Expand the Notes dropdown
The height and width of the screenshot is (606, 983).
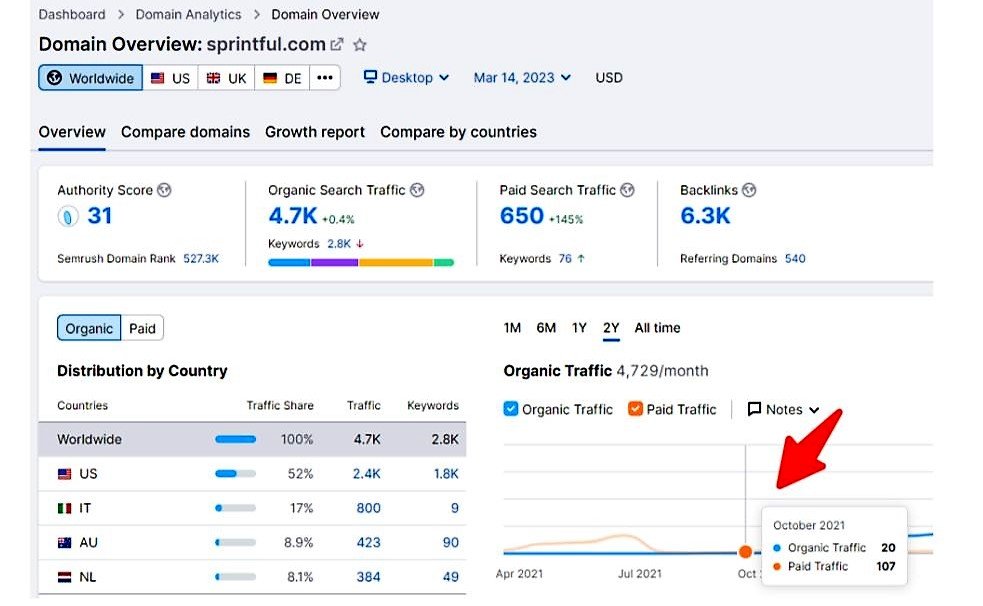(784, 409)
